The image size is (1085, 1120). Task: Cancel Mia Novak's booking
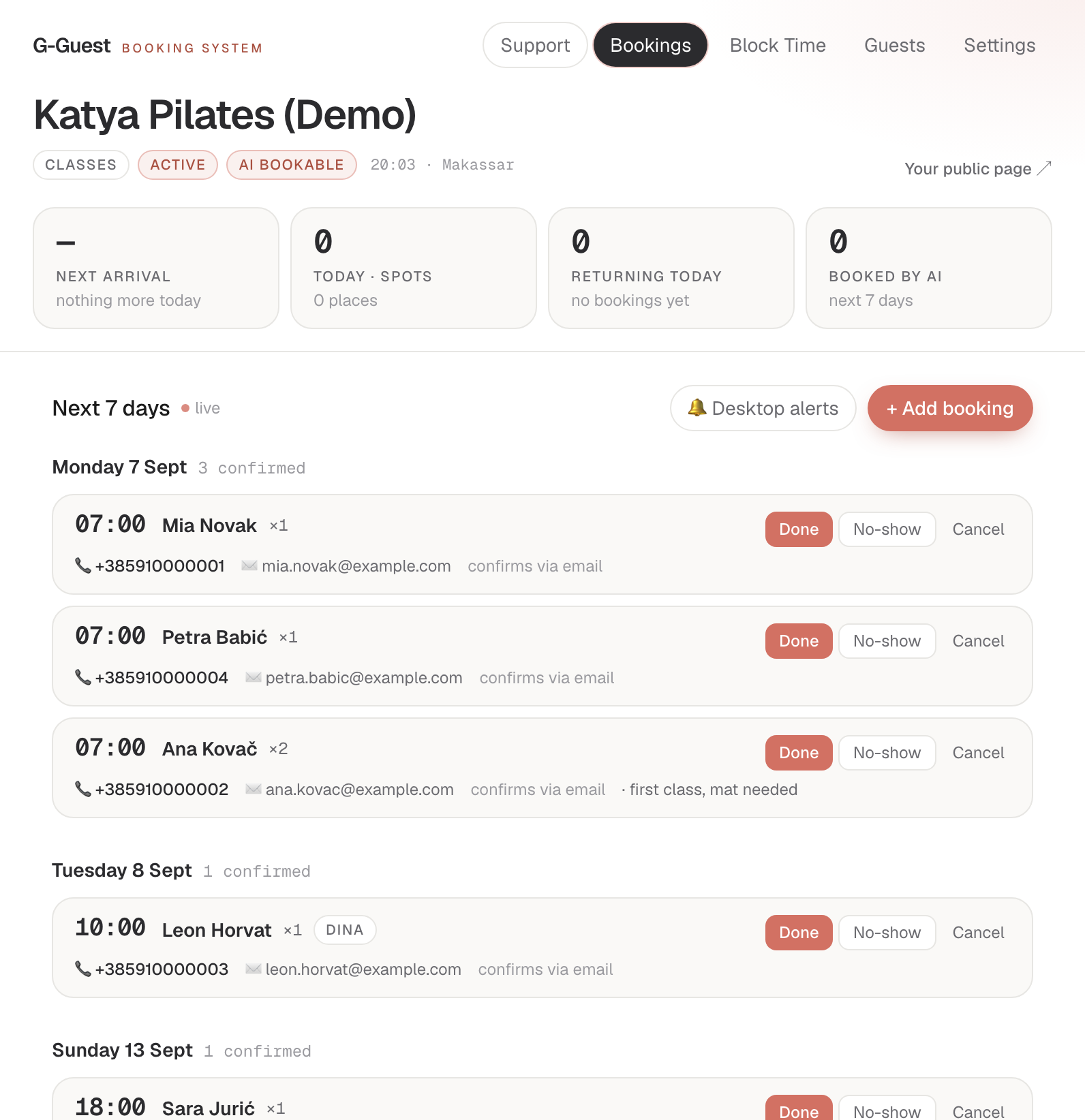[x=978, y=529]
